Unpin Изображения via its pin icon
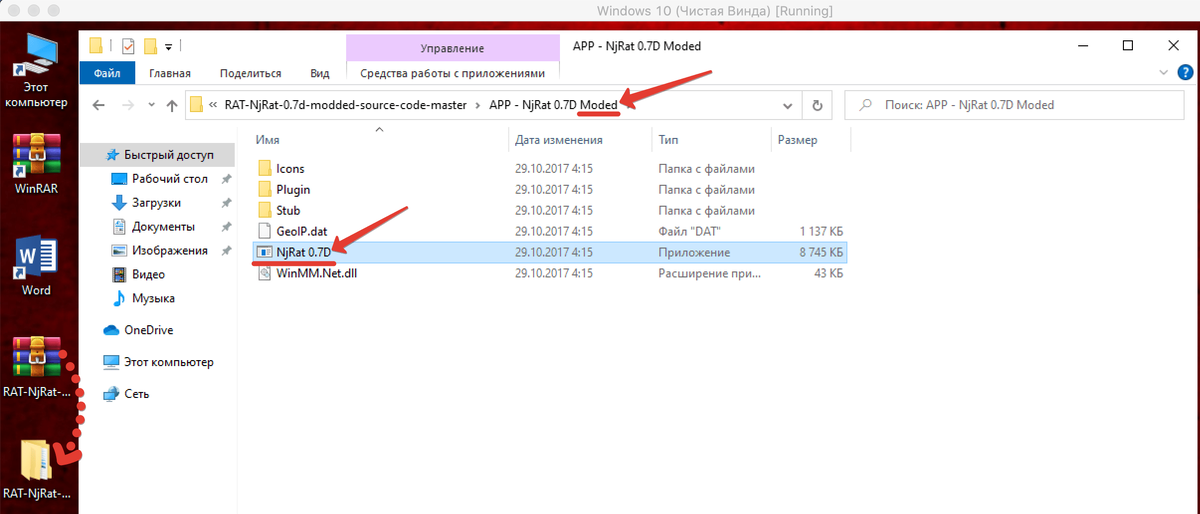The height and width of the screenshot is (514, 1200). [x=227, y=251]
